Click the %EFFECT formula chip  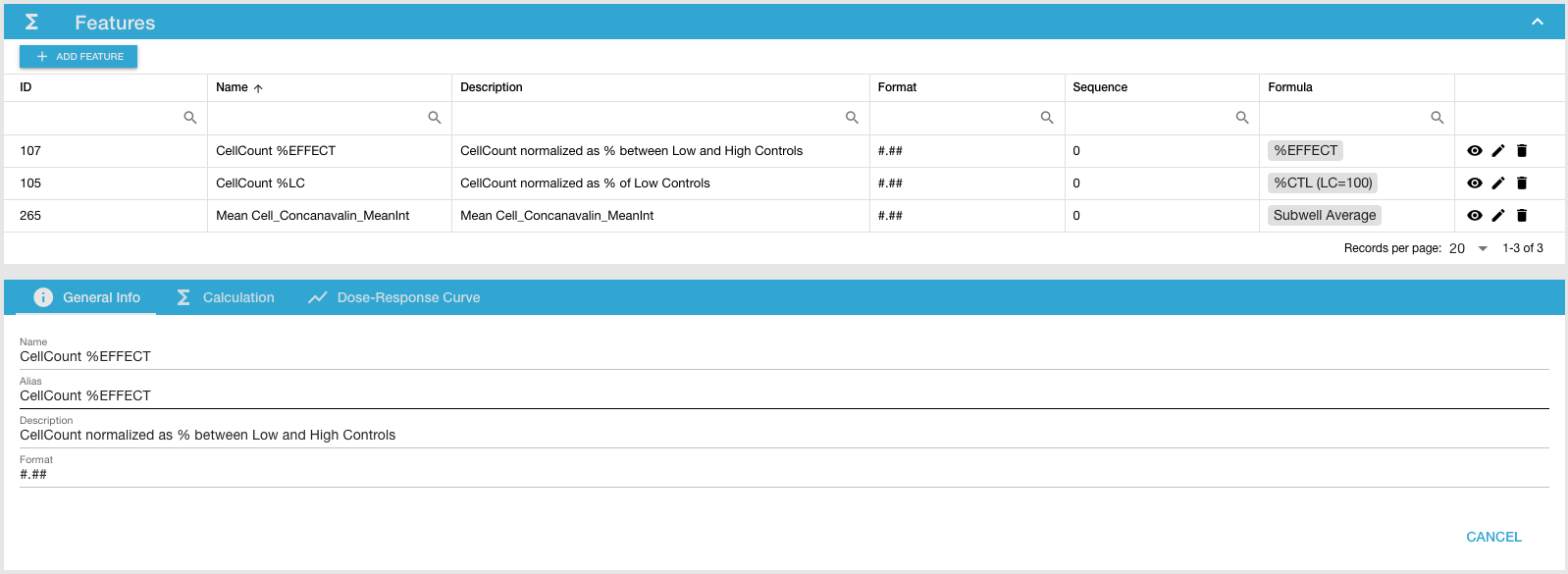click(x=1305, y=151)
